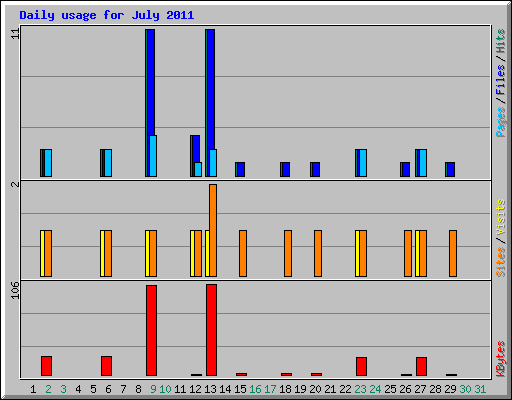Click day label '1' on the x-axis

pyautogui.click(x=33, y=389)
